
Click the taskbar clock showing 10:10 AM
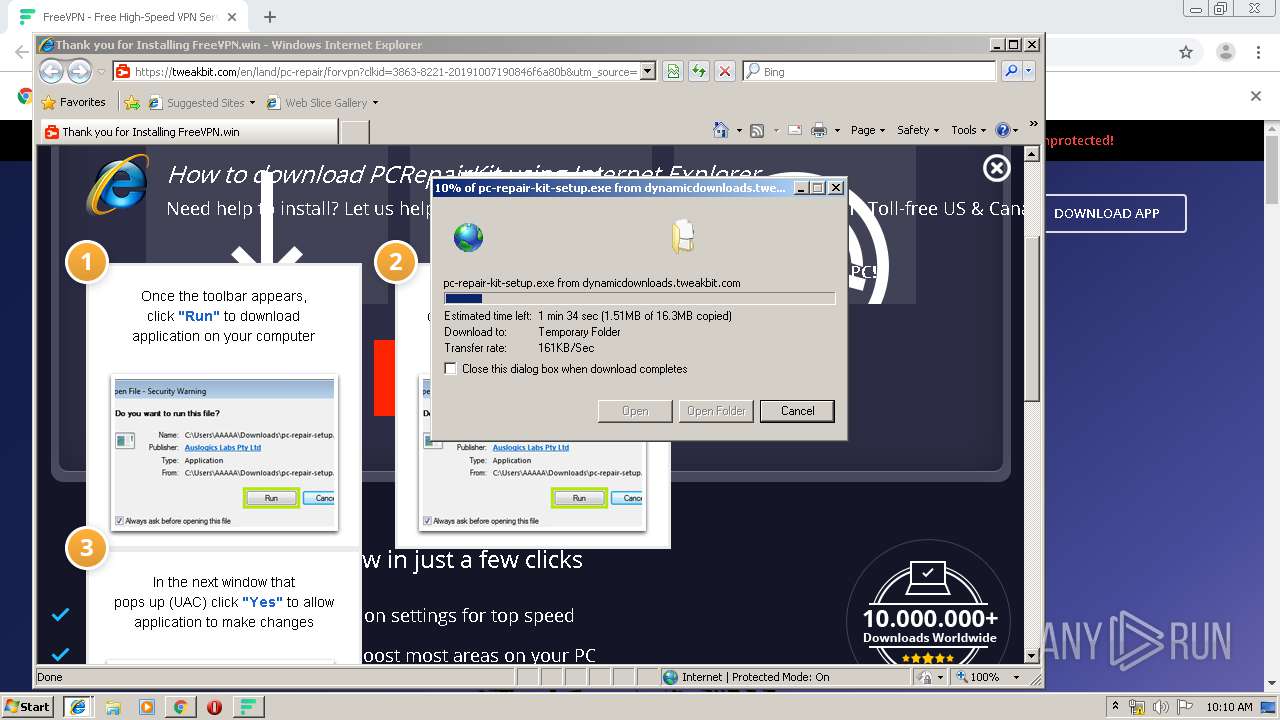pyautogui.click(x=1229, y=706)
